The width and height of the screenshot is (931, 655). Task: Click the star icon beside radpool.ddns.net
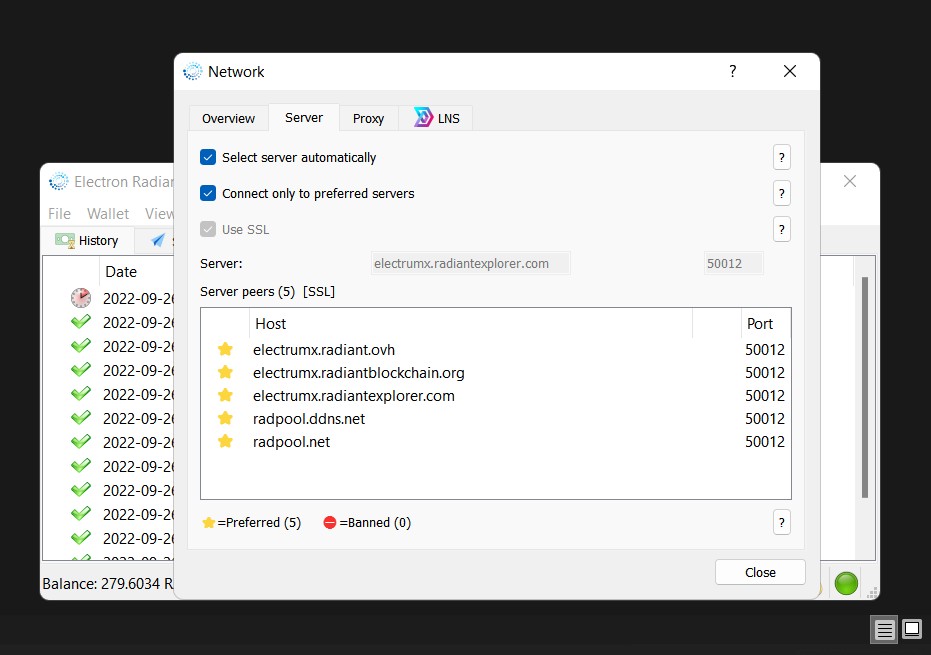pos(225,419)
